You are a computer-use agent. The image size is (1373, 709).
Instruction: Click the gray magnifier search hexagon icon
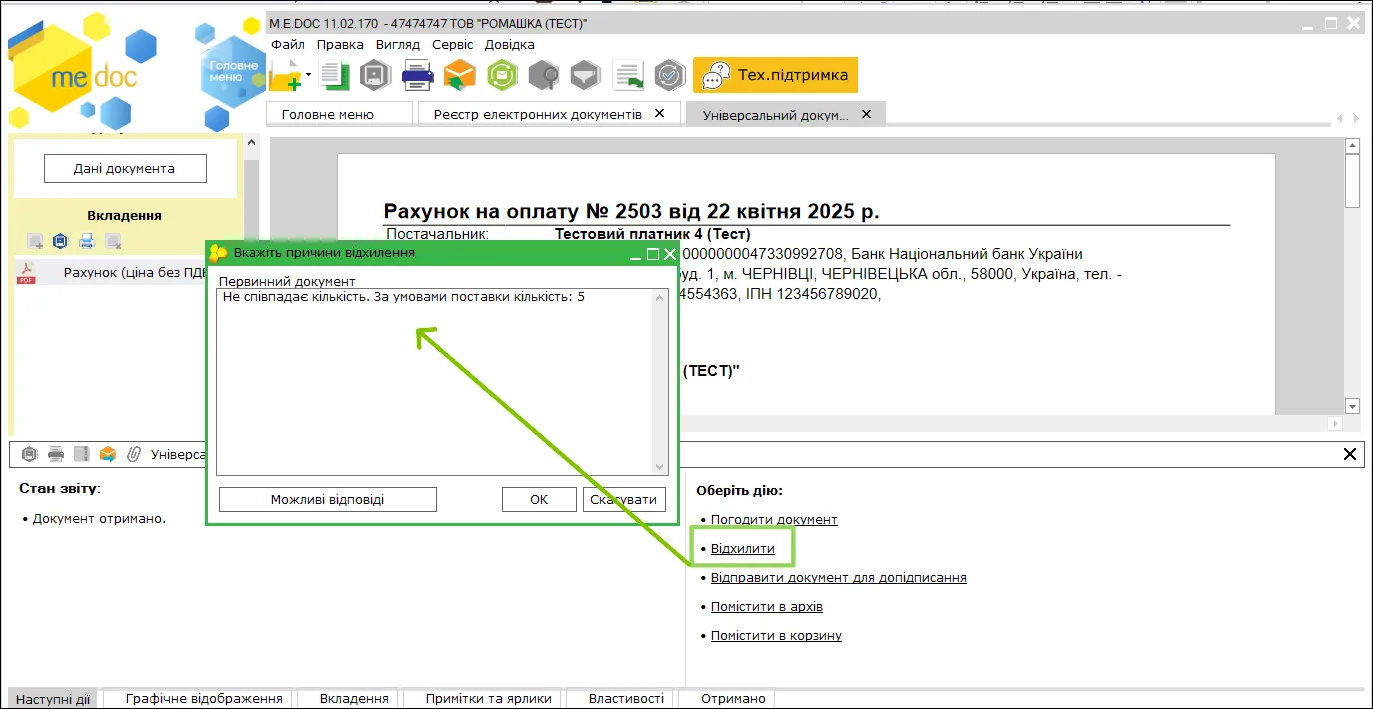(544, 75)
